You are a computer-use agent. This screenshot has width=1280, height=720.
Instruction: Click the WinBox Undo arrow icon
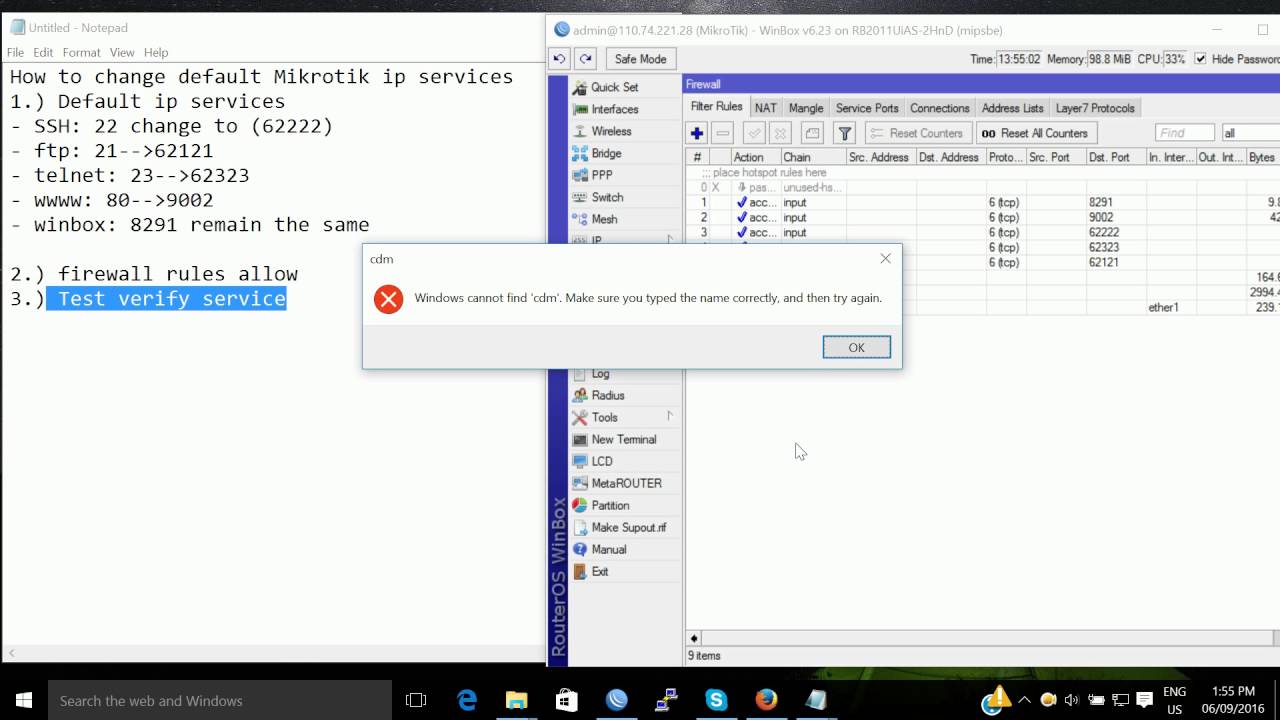(560, 59)
